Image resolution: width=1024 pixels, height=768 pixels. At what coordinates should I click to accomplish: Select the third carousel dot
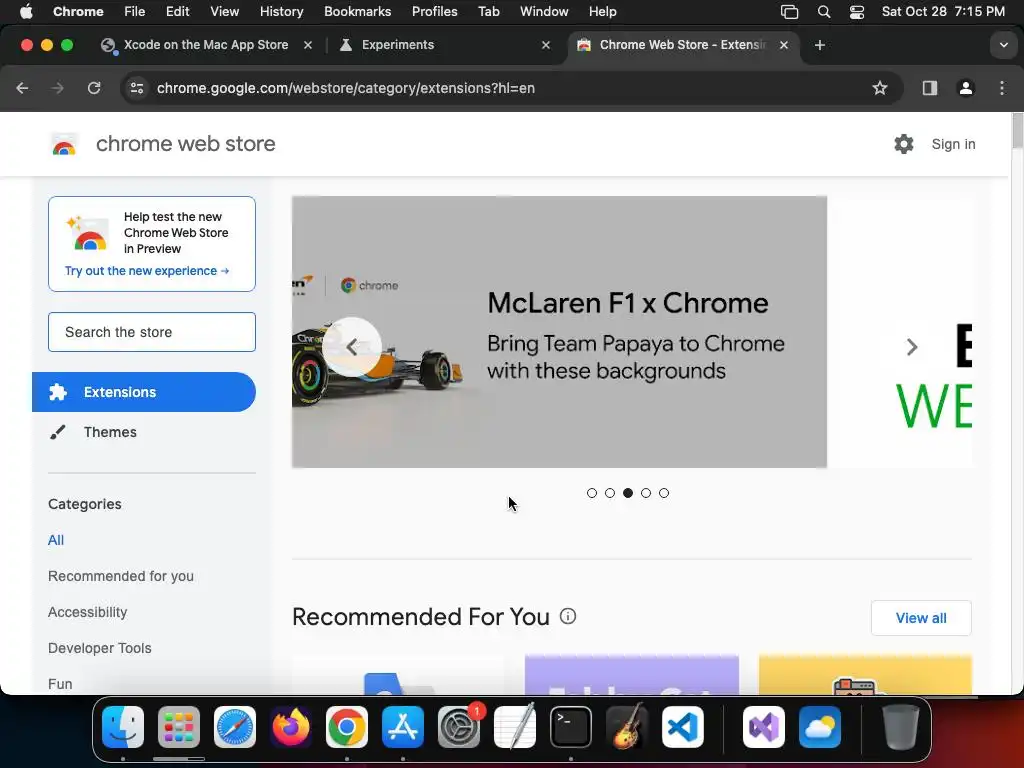point(628,493)
